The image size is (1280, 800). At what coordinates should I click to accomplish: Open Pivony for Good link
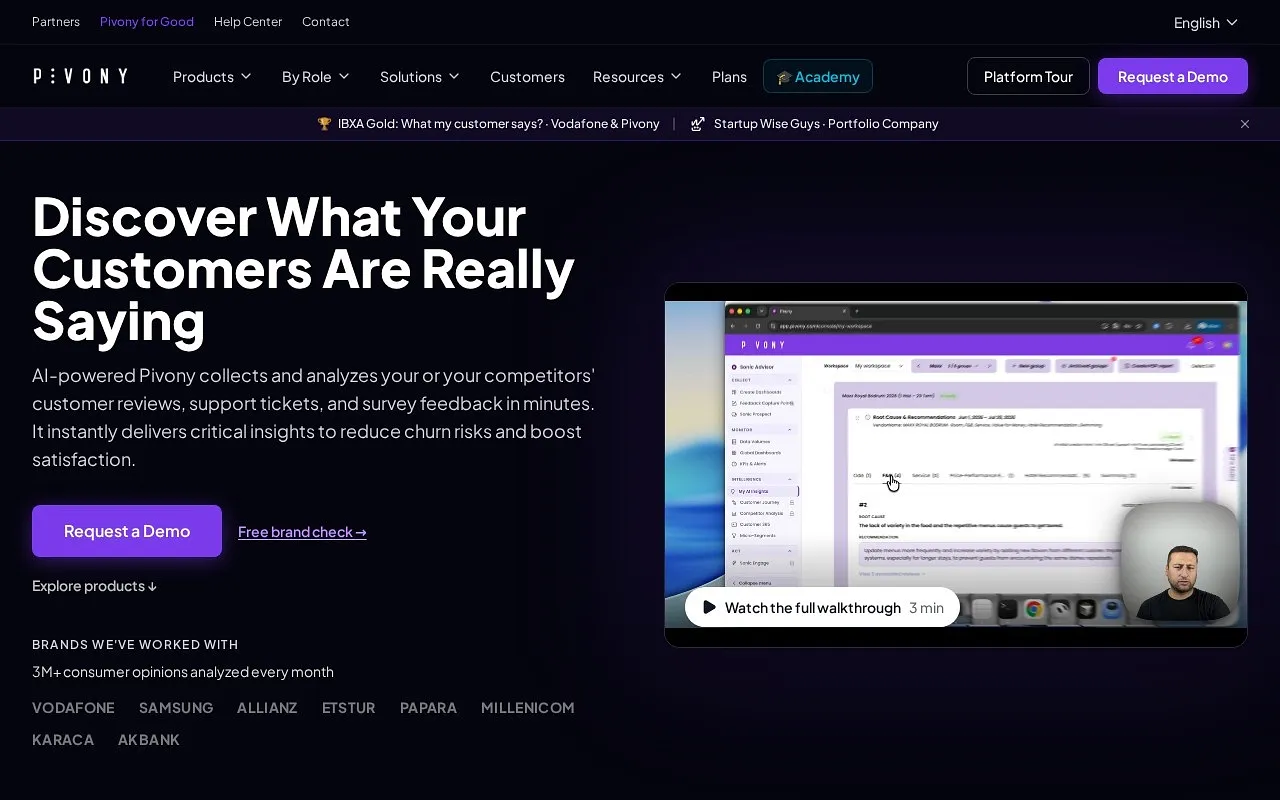(147, 21)
